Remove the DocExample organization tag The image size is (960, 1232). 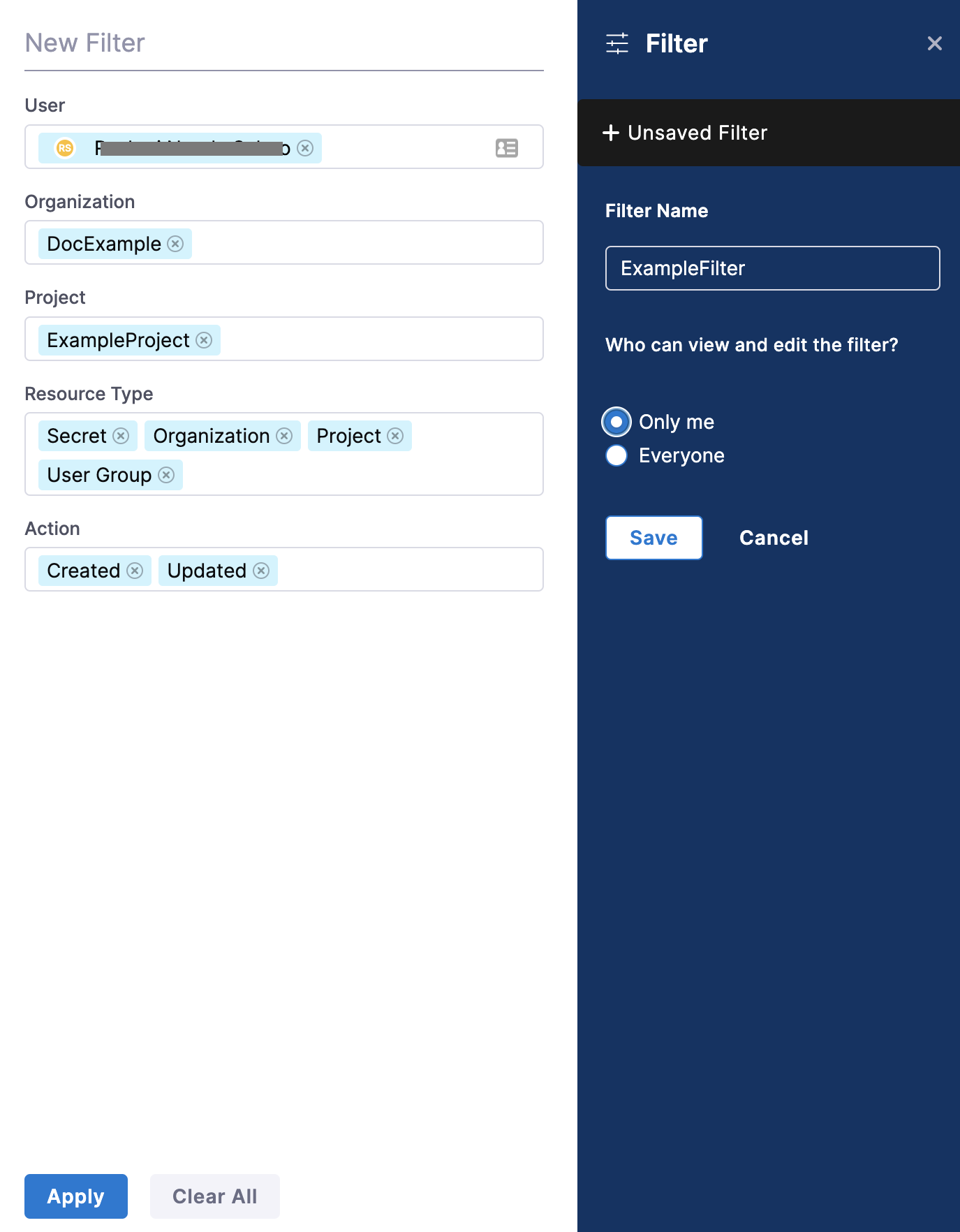pos(176,244)
